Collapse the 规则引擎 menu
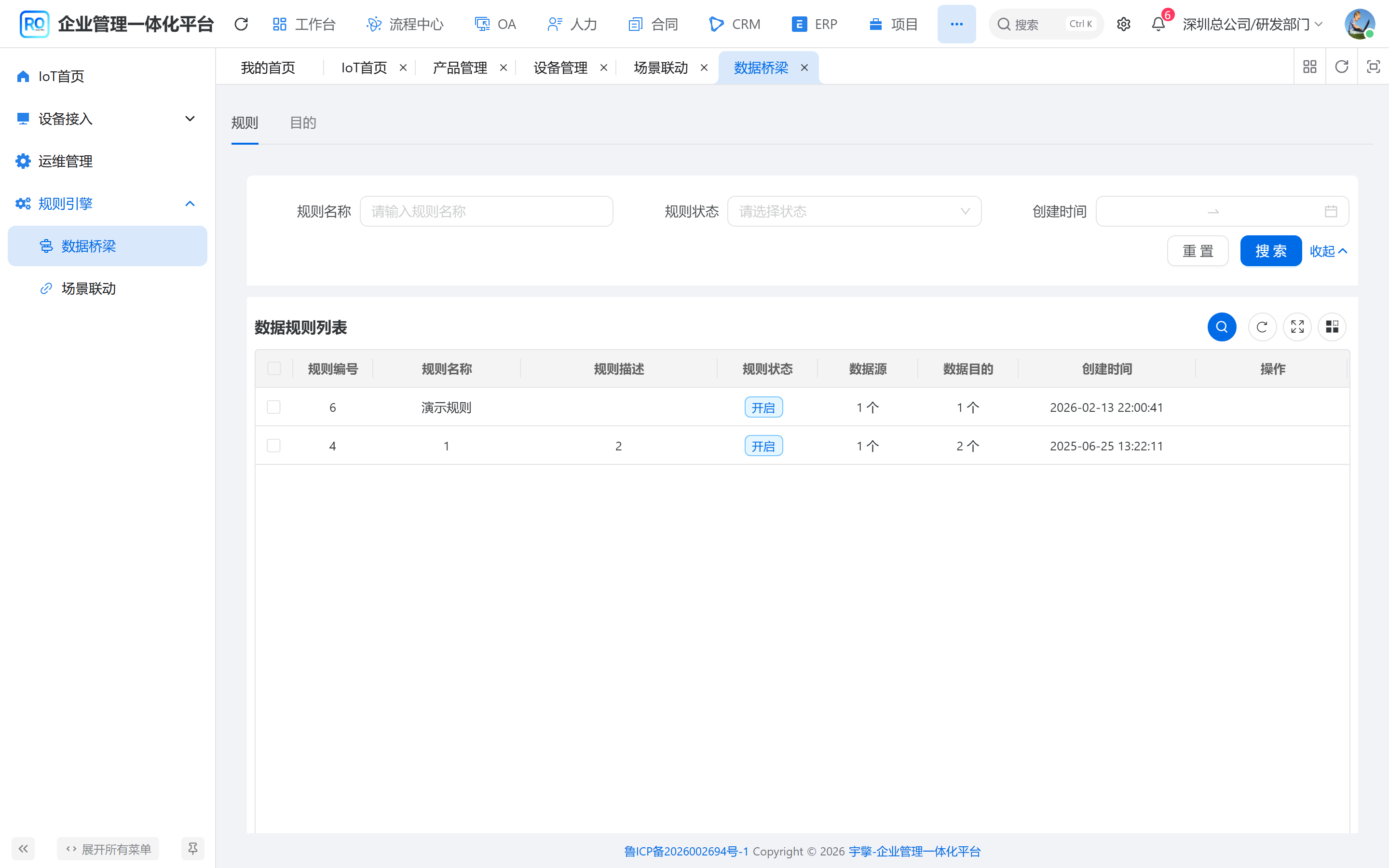Screen dimensions: 1389x868 pyautogui.click(x=108, y=203)
